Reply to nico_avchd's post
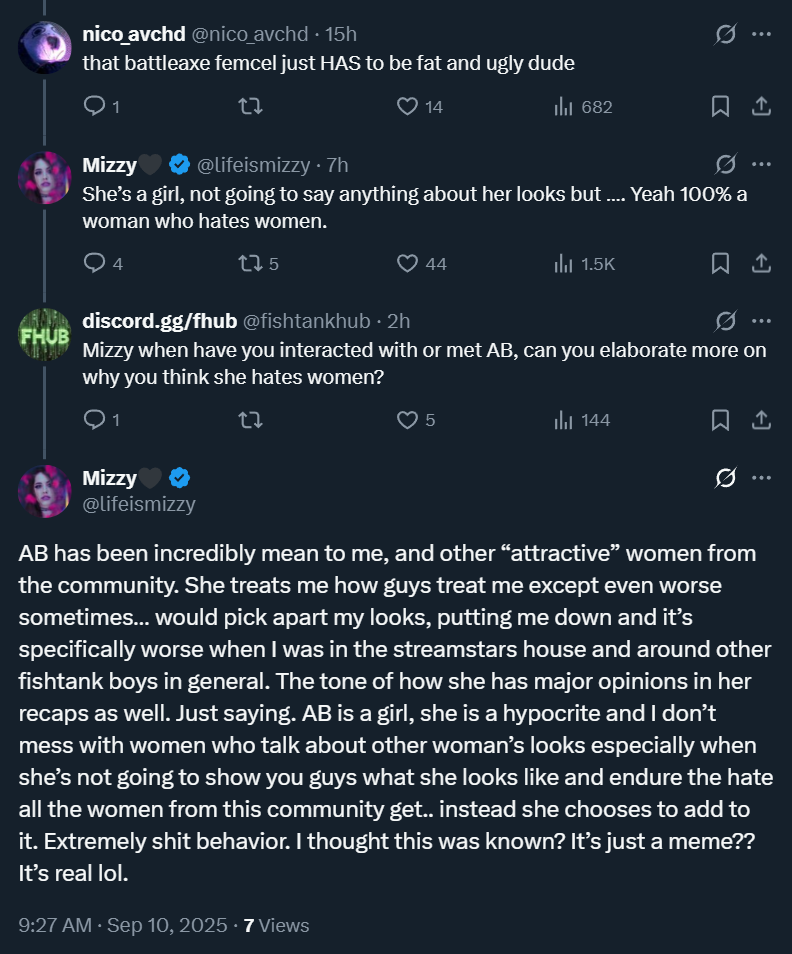Viewport: 792px width, 954px height. point(95,106)
